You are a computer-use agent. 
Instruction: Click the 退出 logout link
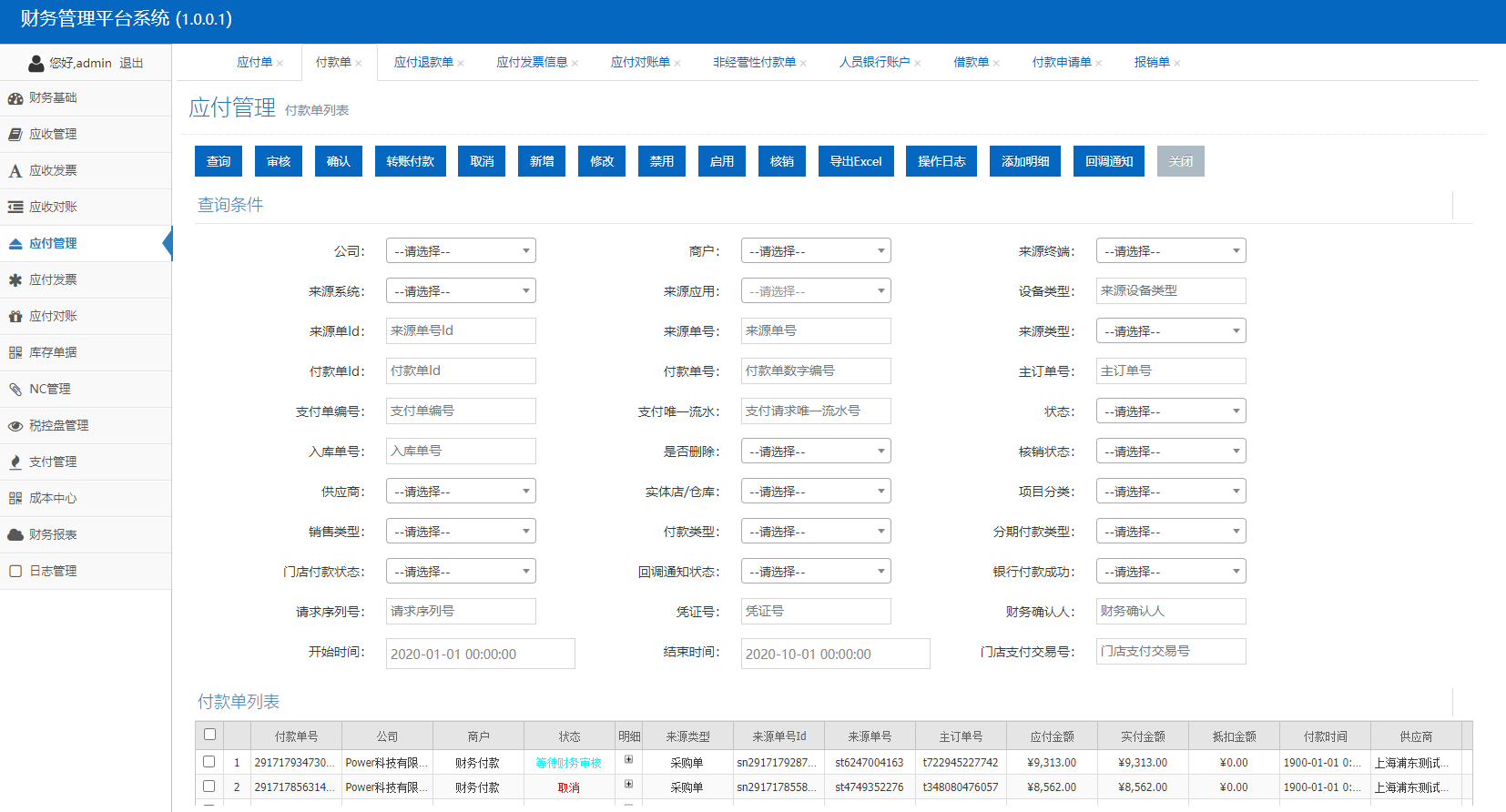pyautogui.click(x=131, y=63)
